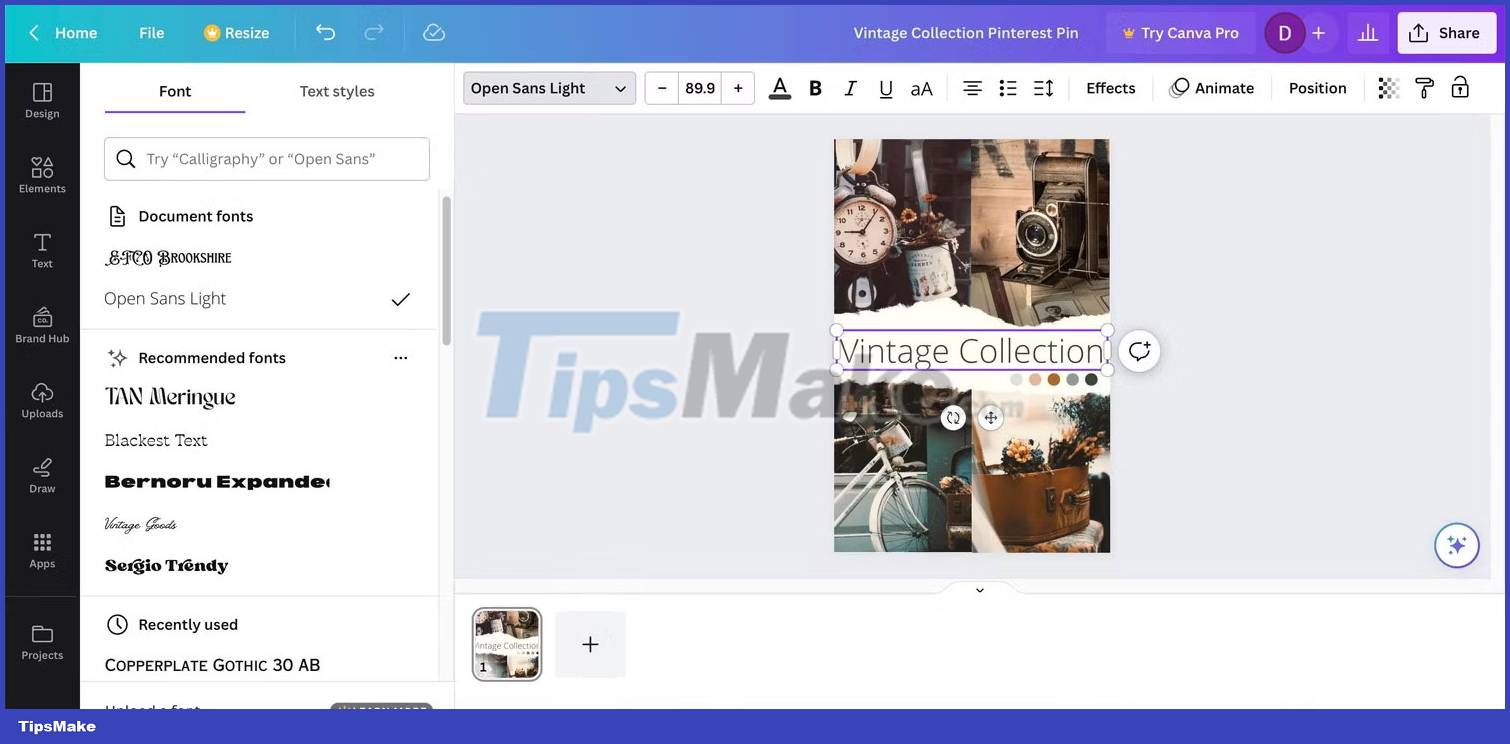Toggle underline formatting

[884, 86]
